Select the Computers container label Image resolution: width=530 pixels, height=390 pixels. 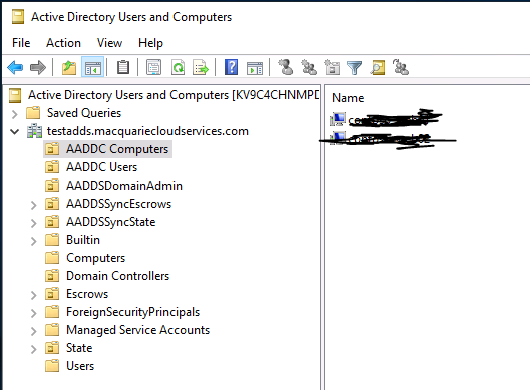click(96, 258)
